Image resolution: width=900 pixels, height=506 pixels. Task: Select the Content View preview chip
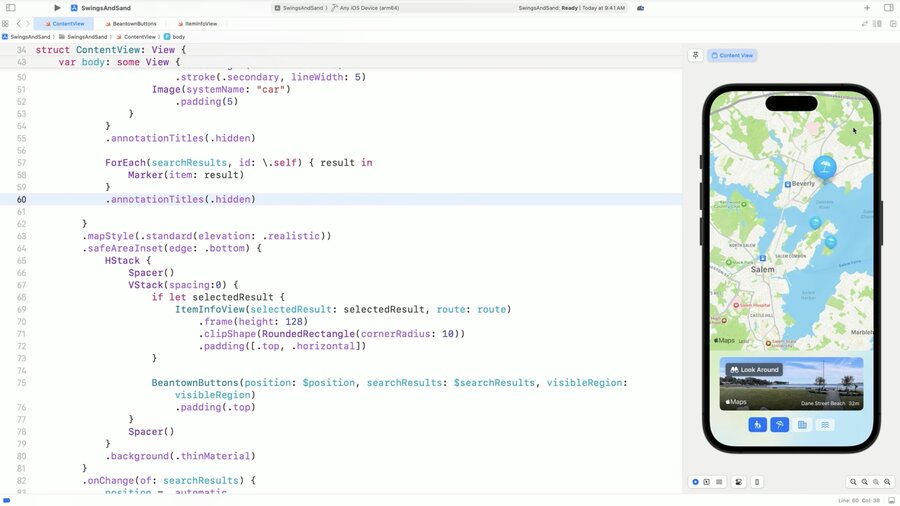[x=732, y=55]
